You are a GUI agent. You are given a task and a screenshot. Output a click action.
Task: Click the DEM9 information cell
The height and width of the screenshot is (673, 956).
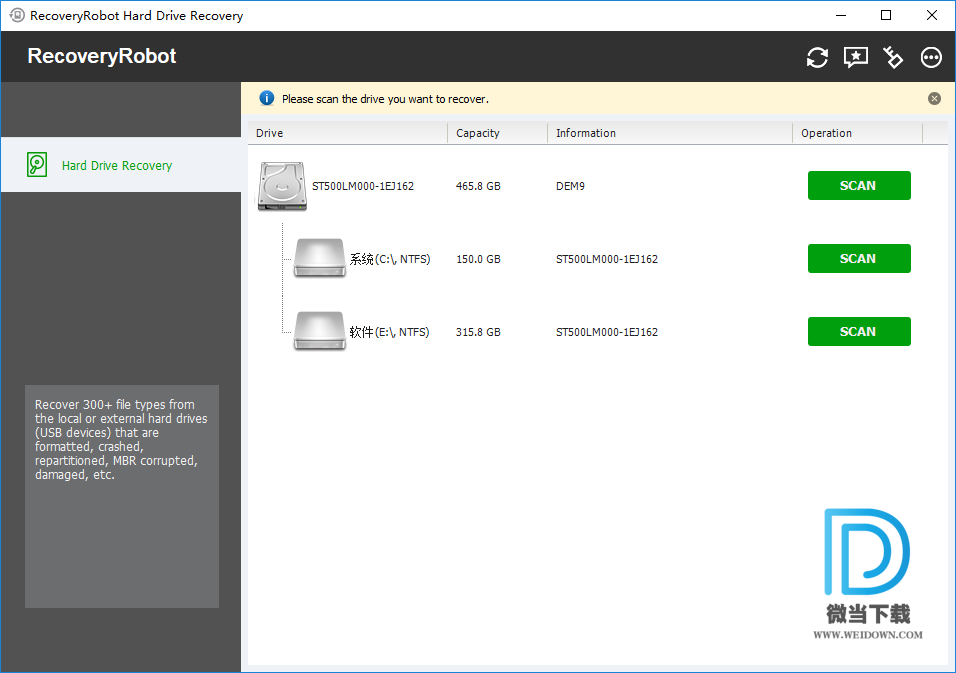570,186
